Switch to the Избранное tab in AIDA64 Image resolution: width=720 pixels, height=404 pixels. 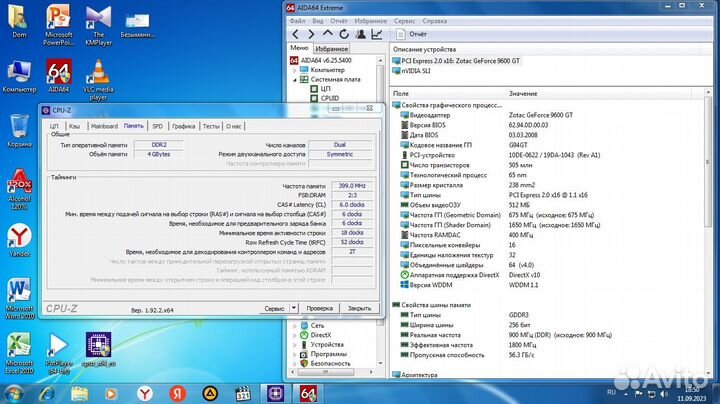[x=332, y=49]
